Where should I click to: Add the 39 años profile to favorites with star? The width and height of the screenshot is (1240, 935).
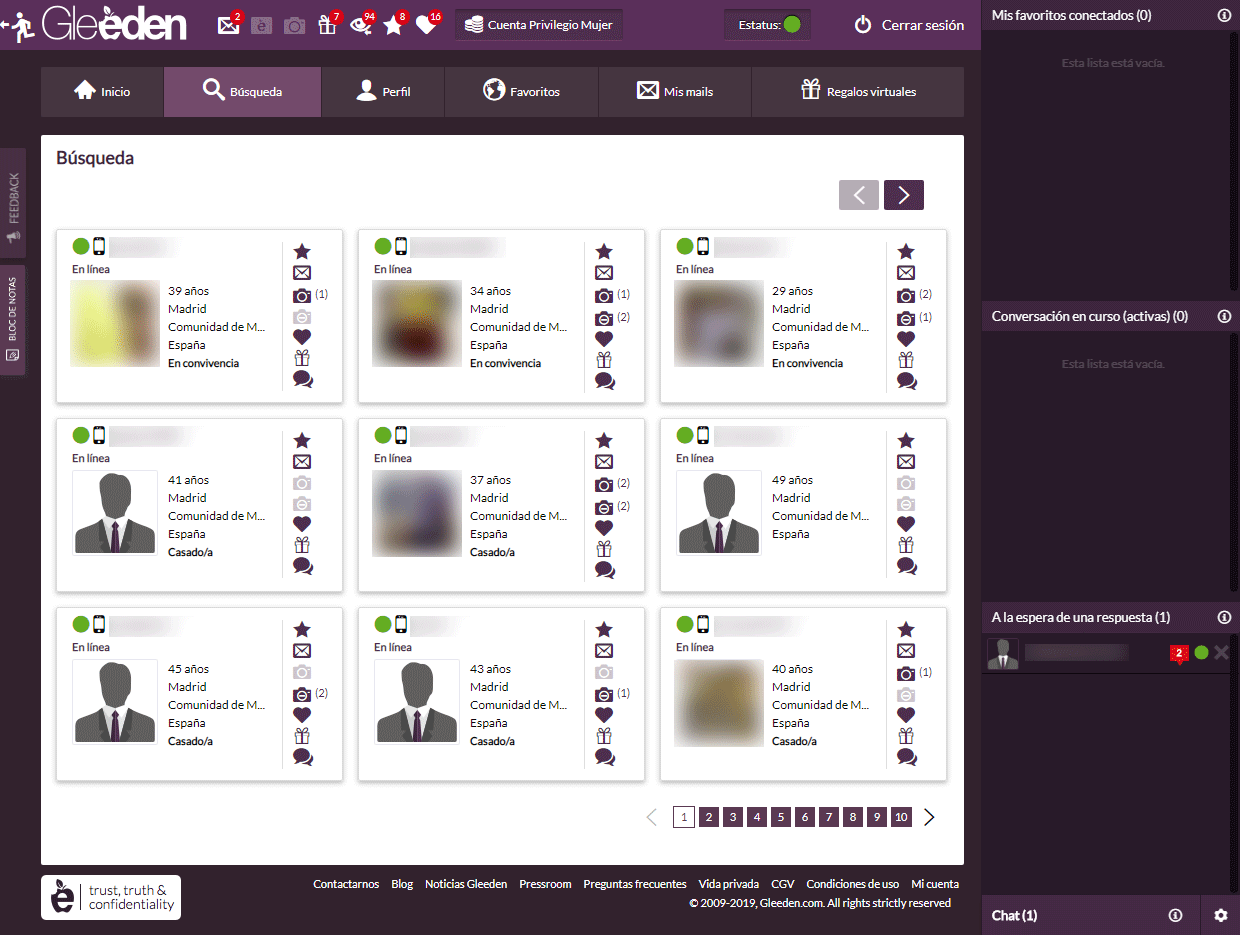(302, 252)
